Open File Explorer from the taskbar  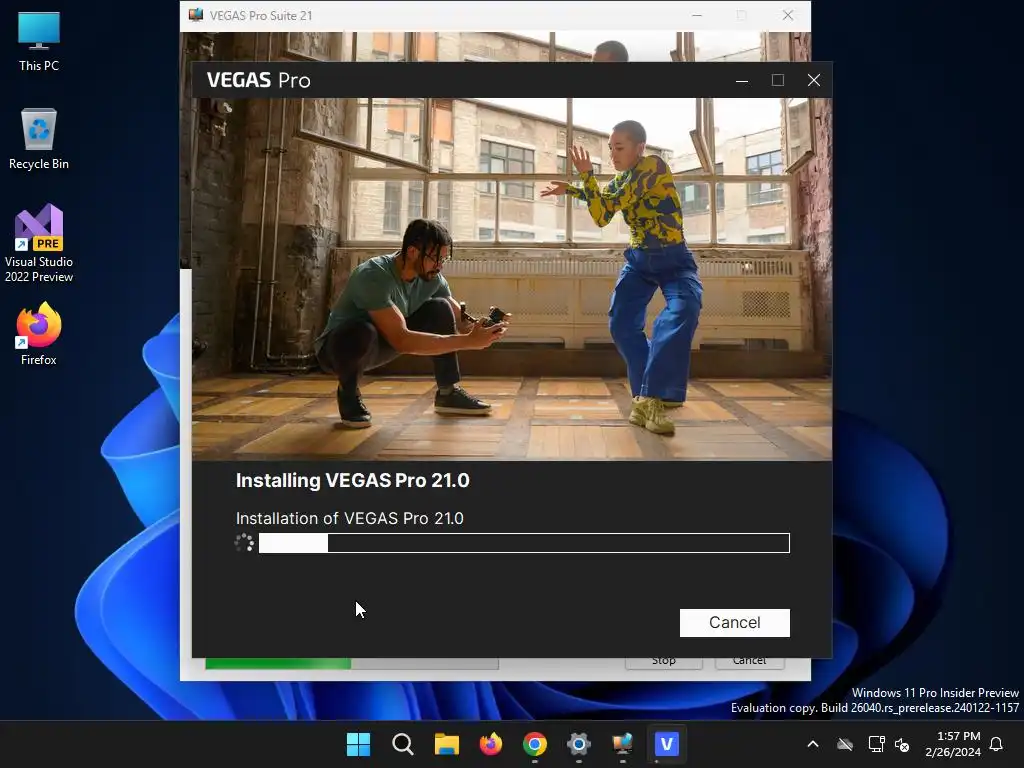[447, 744]
